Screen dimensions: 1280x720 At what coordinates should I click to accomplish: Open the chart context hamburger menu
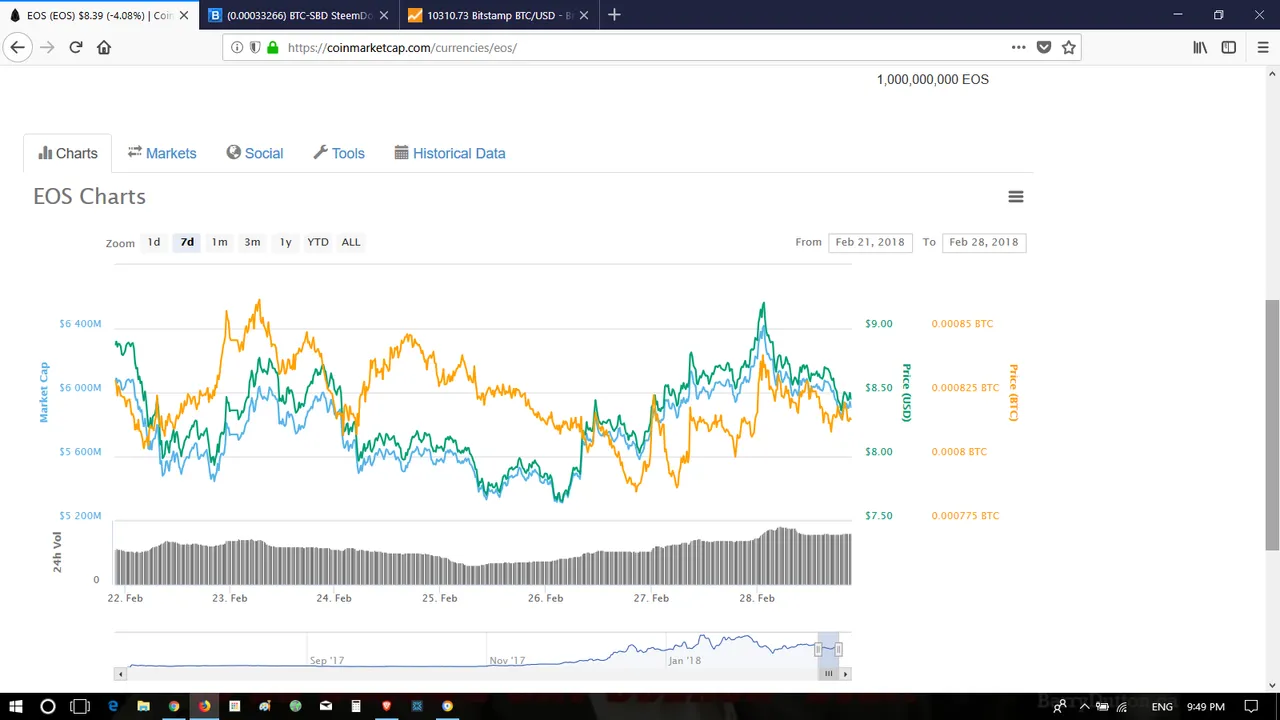(1016, 197)
